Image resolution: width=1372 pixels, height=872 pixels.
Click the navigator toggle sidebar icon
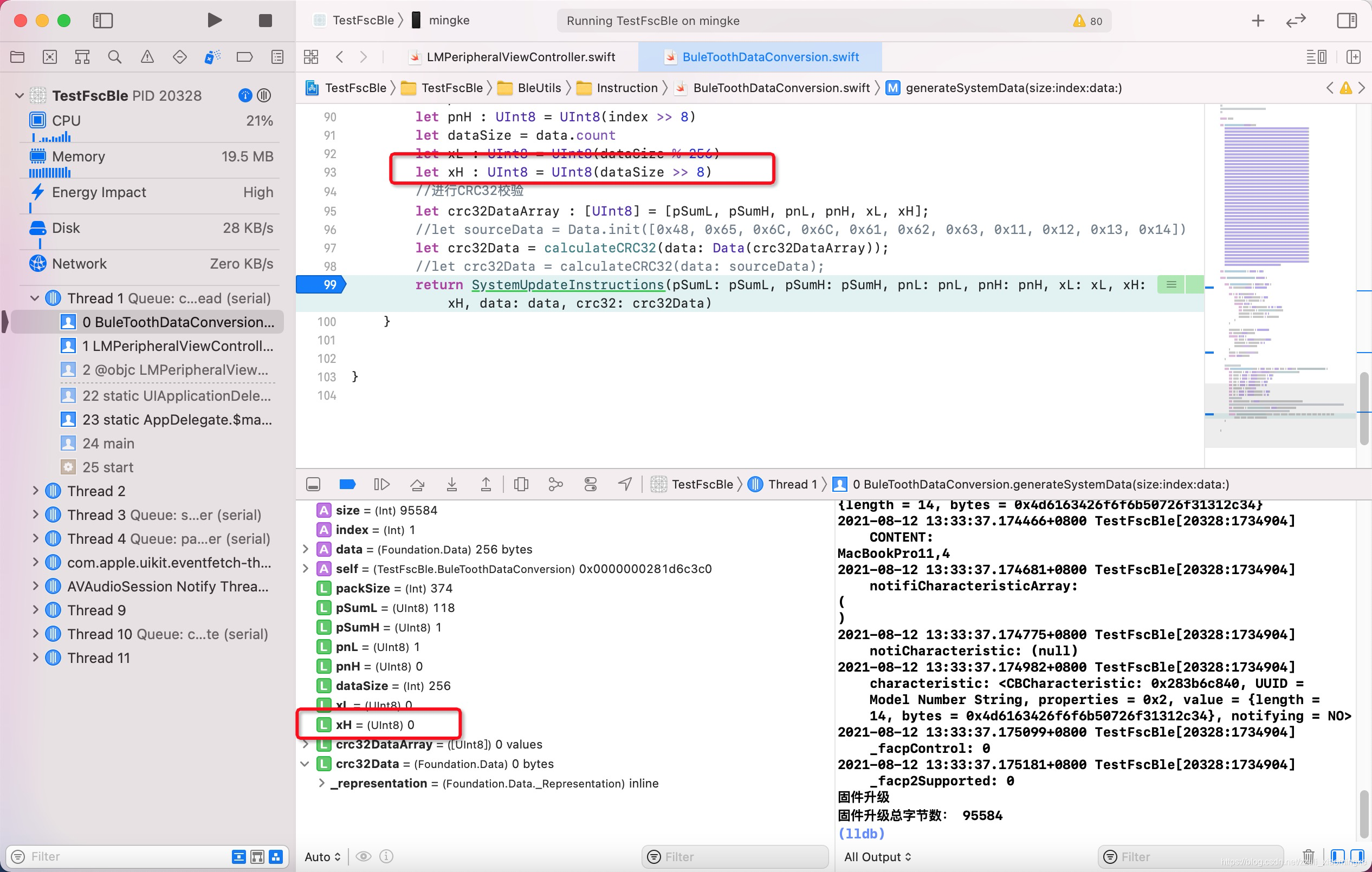click(x=103, y=20)
